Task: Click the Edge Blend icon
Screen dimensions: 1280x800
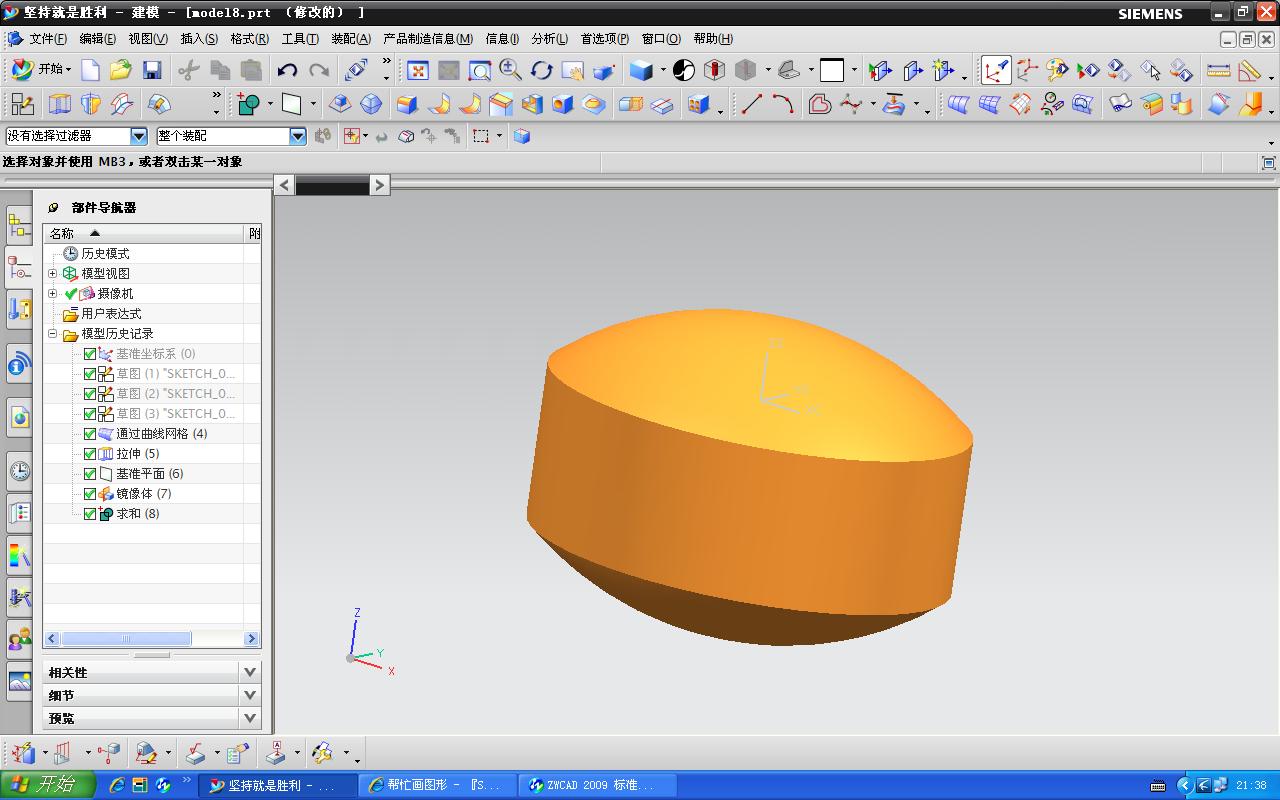Action: click(x=407, y=104)
